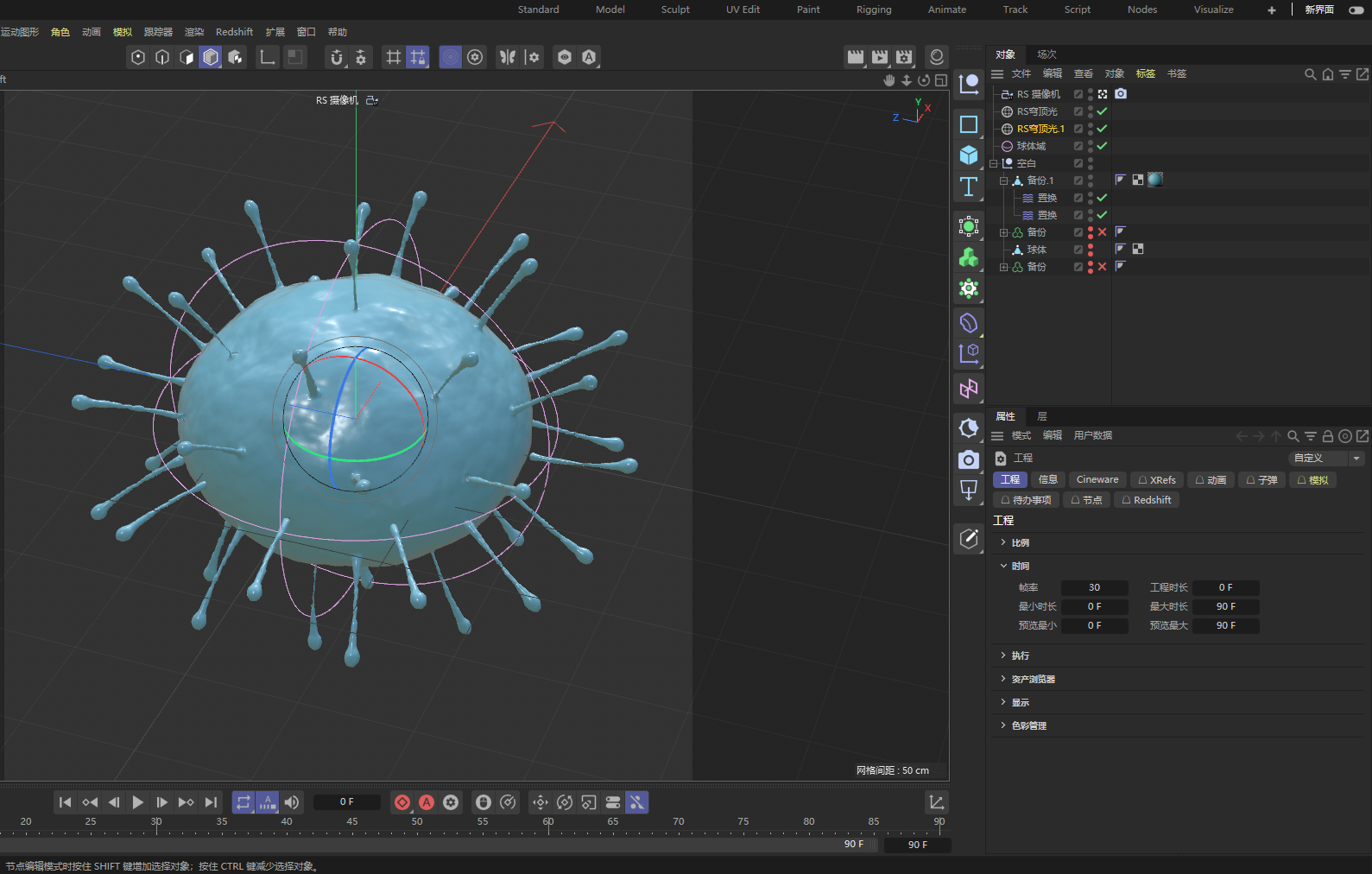Expand the 执行 section

1003,655
